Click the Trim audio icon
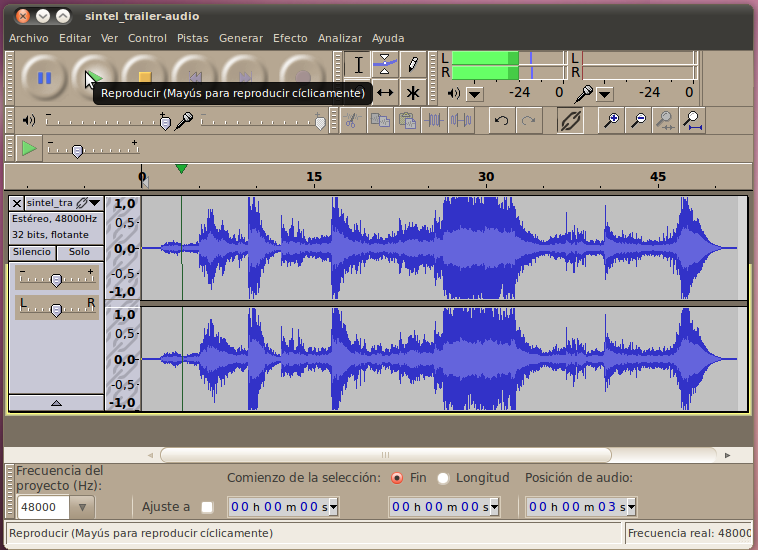 pyautogui.click(x=434, y=120)
